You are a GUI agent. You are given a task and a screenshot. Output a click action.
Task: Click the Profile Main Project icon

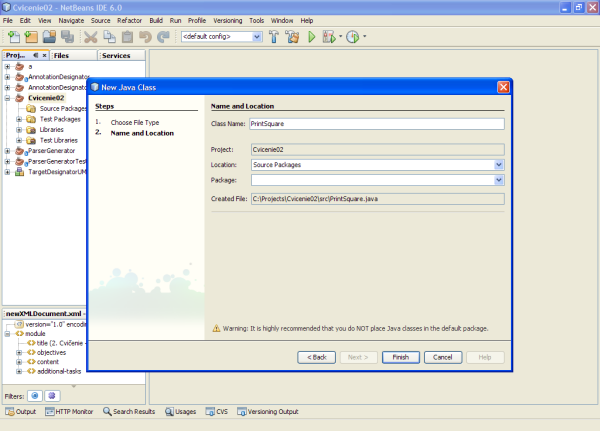coord(352,37)
